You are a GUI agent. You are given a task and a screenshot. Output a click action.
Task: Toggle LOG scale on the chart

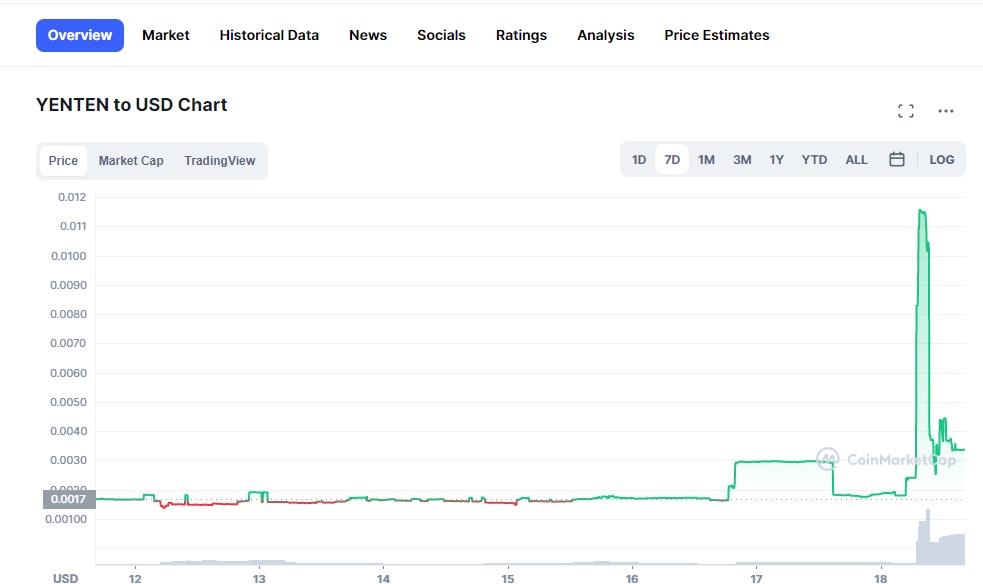pos(941,160)
